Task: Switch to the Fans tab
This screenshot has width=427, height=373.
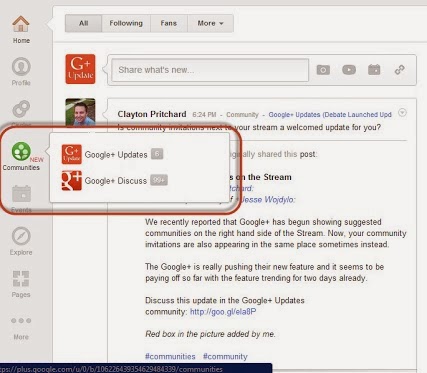Action: point(169,23)
